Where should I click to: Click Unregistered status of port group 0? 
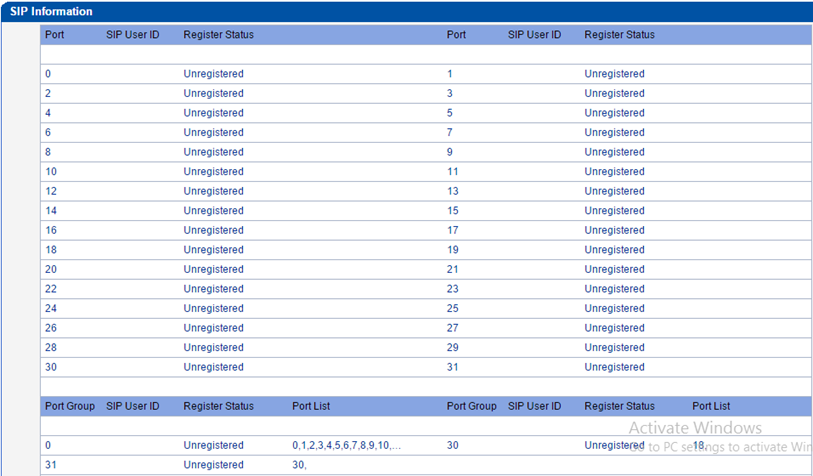pos(213,445)
